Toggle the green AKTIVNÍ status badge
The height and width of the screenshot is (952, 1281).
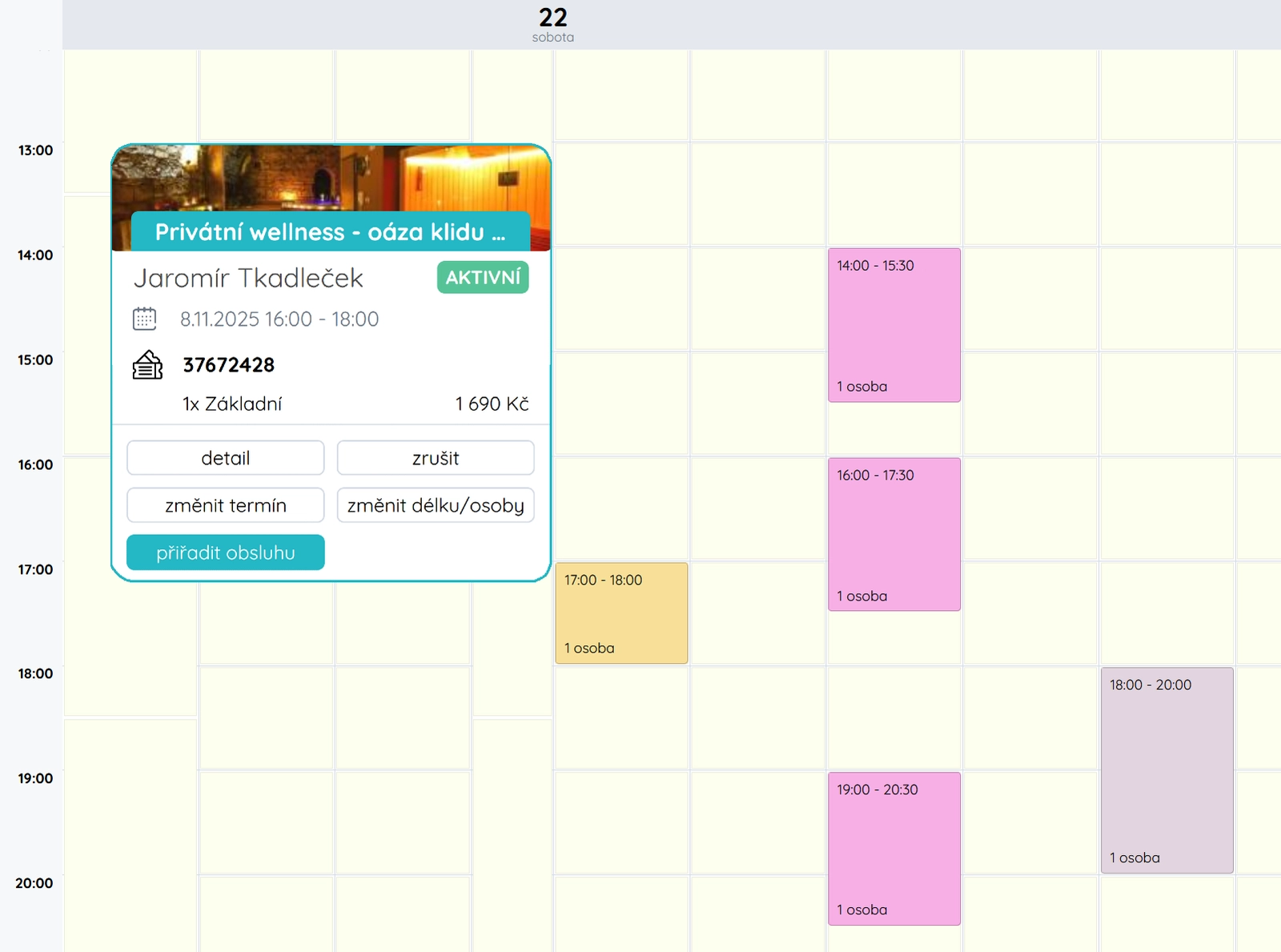(x=482, y=277)
